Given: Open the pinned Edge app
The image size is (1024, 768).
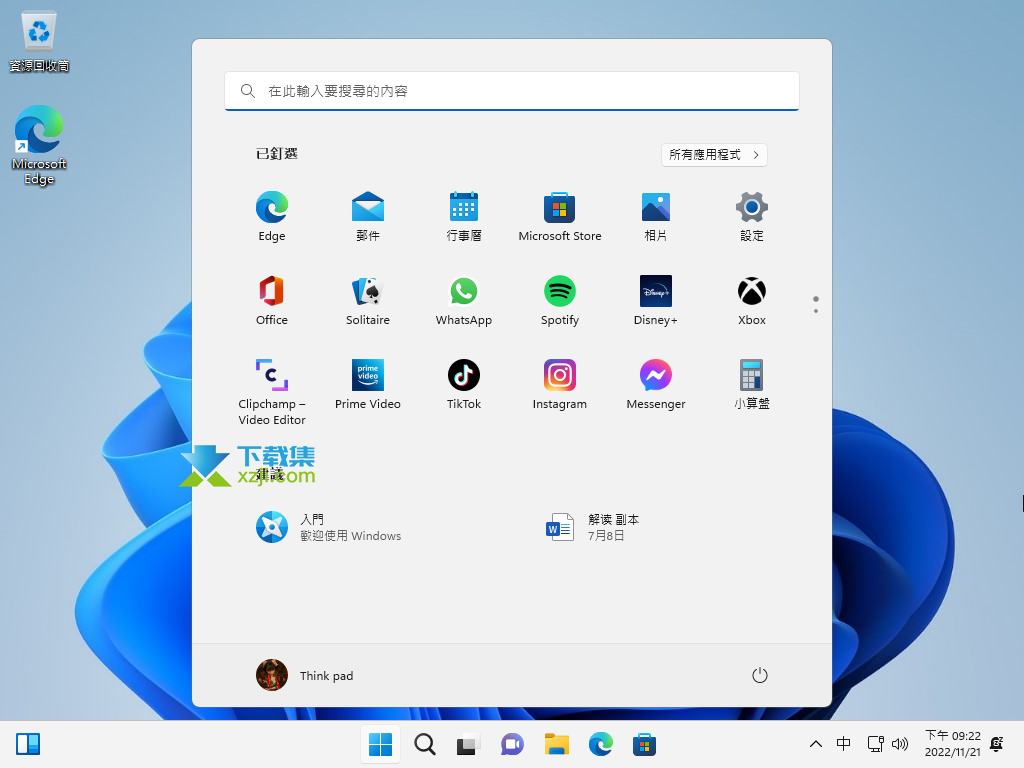Looking at the screenshot, I should tap(272, 217).
